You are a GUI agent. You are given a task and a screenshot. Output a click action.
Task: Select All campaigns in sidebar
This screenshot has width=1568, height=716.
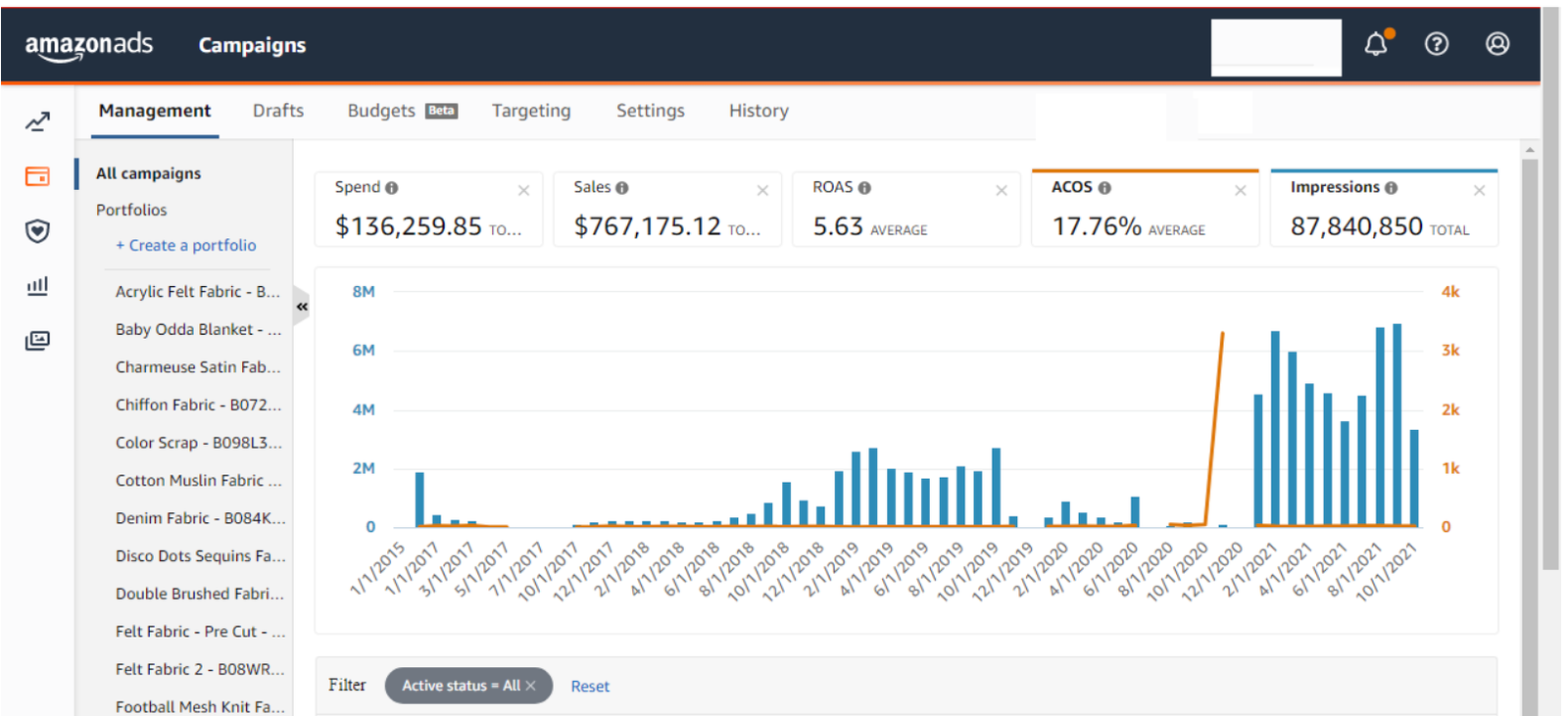[148, 173]
